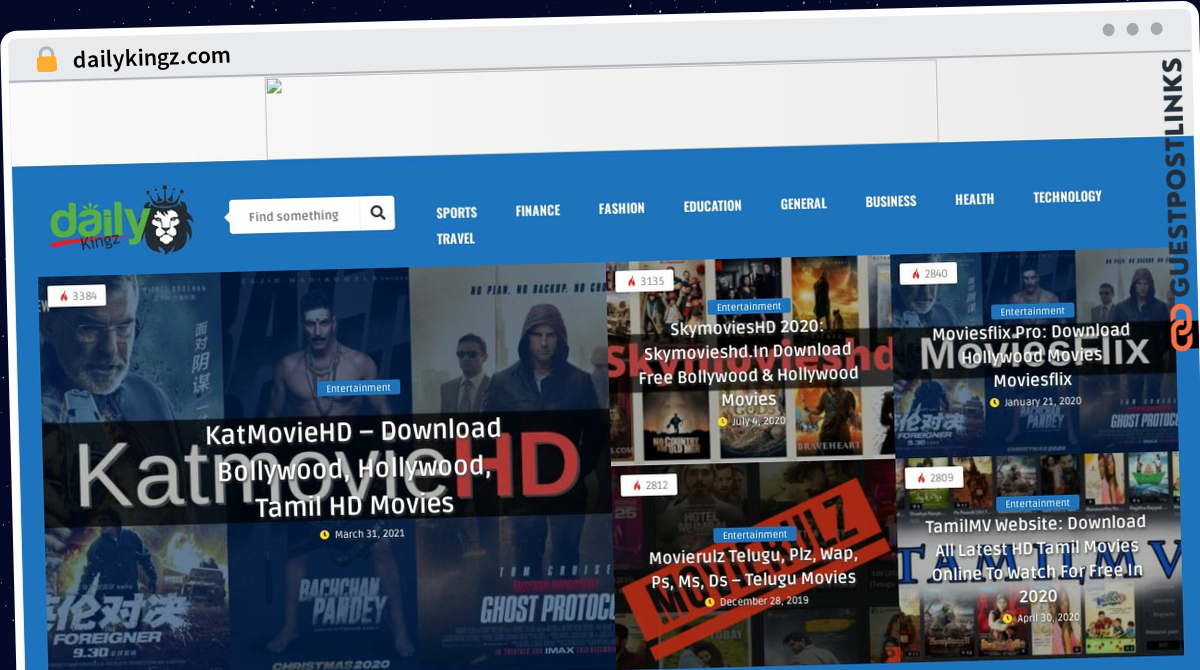The width and height of the screenshot is (1200, 670).
Task: Click the March 31, 2021 date
Action: [370, 534]
